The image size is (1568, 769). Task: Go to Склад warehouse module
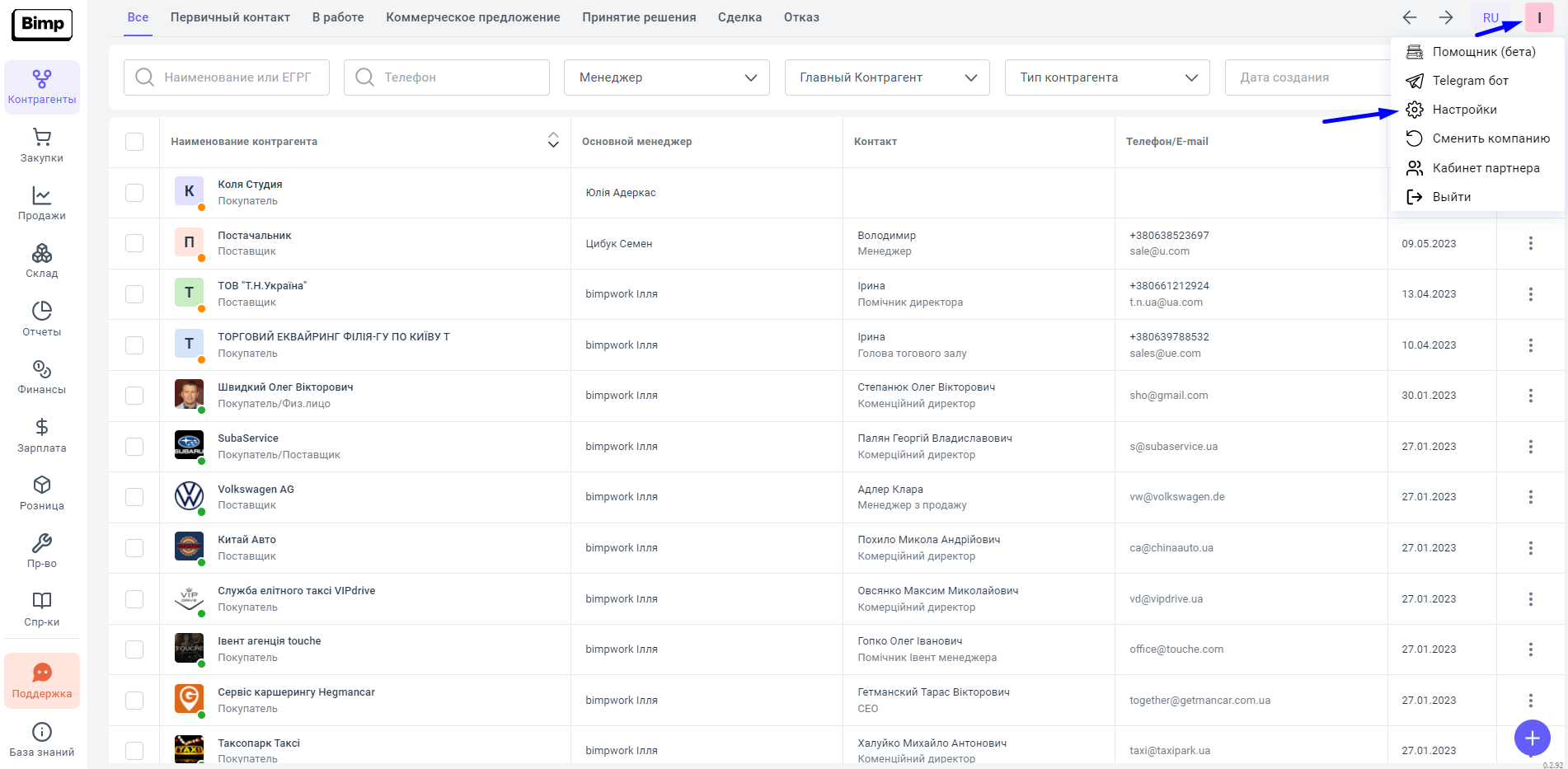pyautogui.click(x=41, y=261)
